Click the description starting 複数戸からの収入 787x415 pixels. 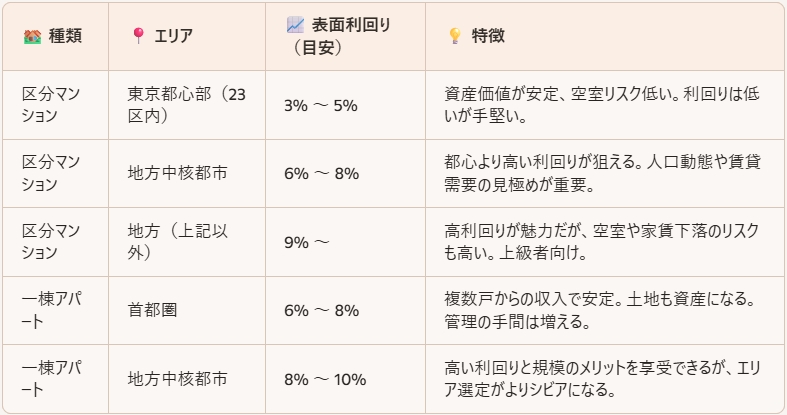pos(600,310)
